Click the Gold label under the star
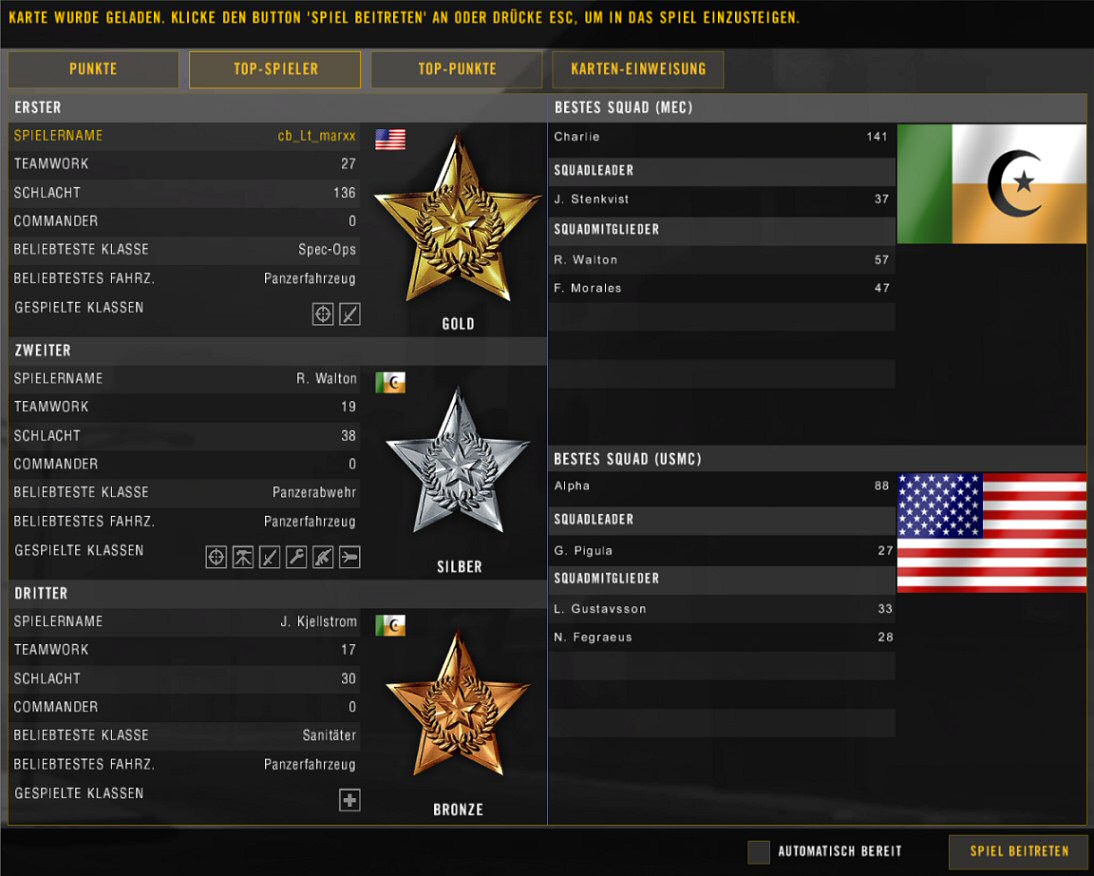Image resolution: width=1094 pixels, height=876 pixels. (458, 324)
